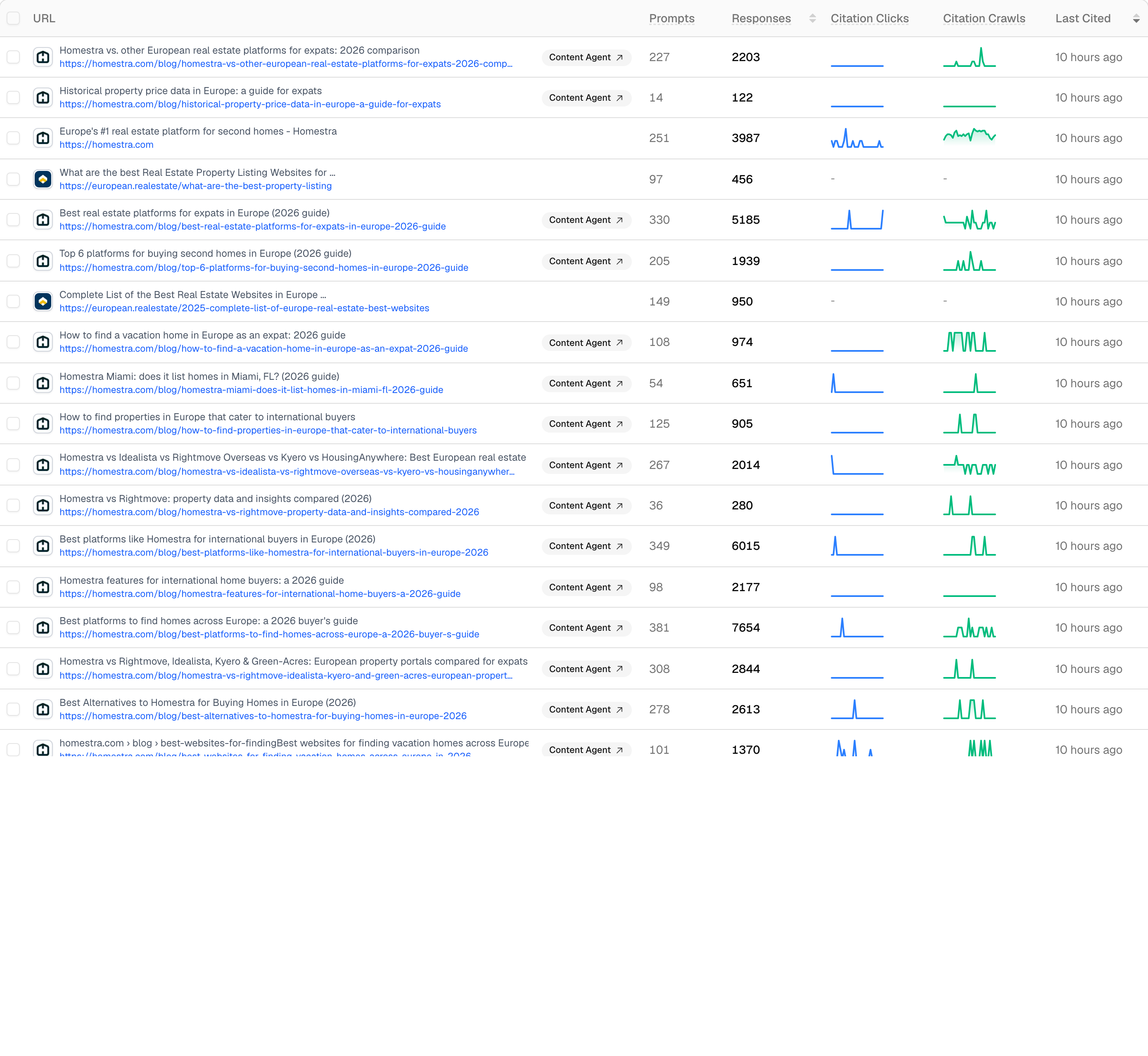Select the checkbox for 'Historical property price data' row
Image resolution: width=1148 pixels, height=1056 pixels.
(x=14, y=98)
